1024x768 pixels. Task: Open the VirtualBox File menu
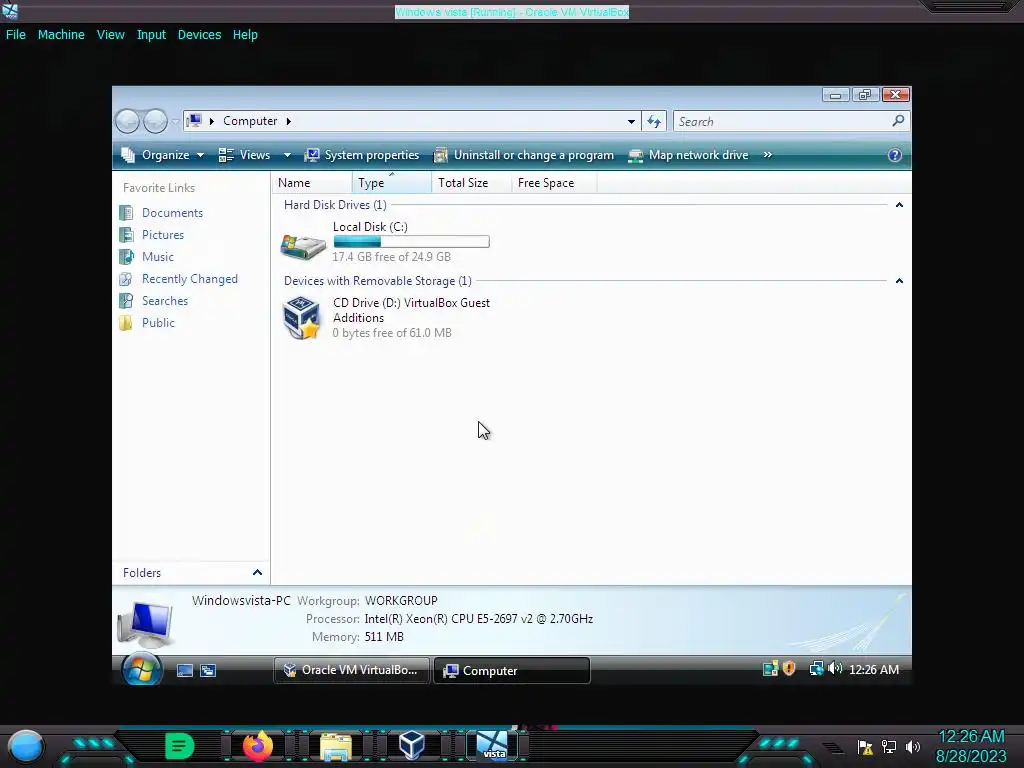16,35
